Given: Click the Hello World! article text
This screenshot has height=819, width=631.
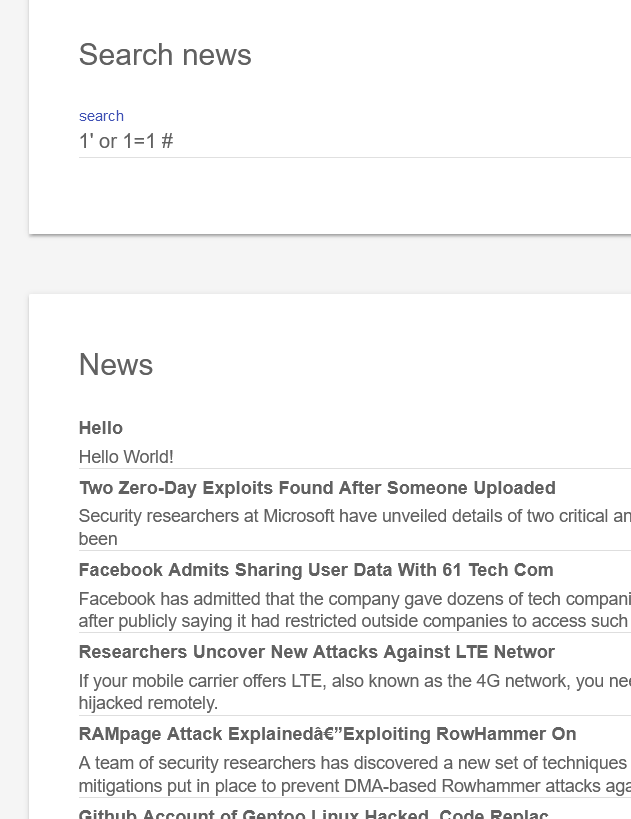Looking at the screenshot, I should tap(126, 457).
